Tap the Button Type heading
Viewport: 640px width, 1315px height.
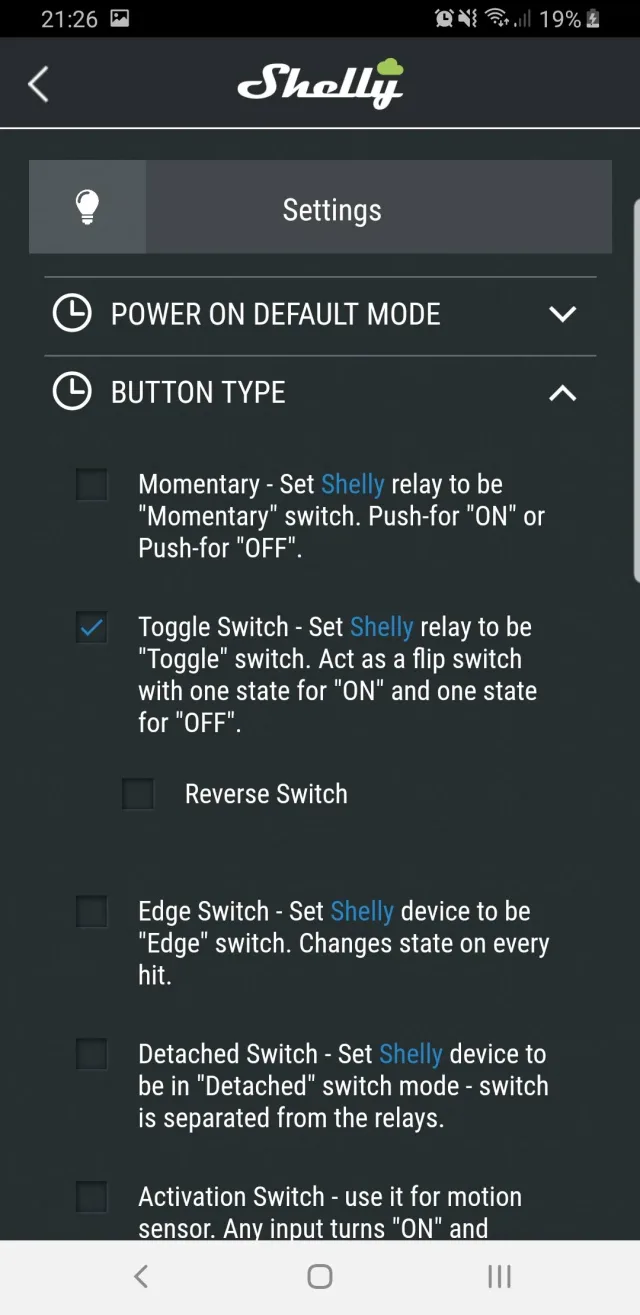click(x=198, y=392)
